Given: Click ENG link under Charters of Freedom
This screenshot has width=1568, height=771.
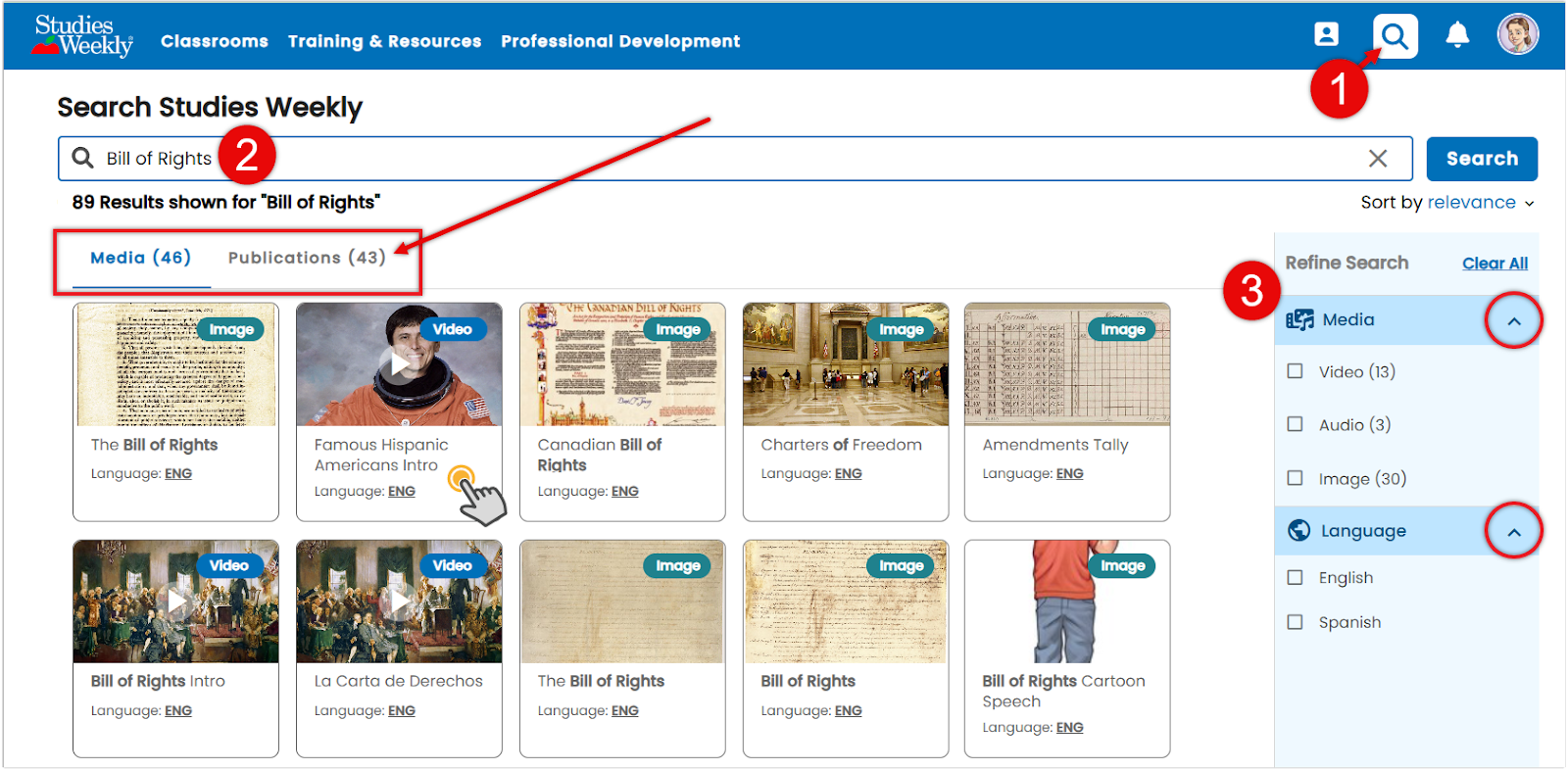Looking at the screenshot, I should click(x=849, y=473).
